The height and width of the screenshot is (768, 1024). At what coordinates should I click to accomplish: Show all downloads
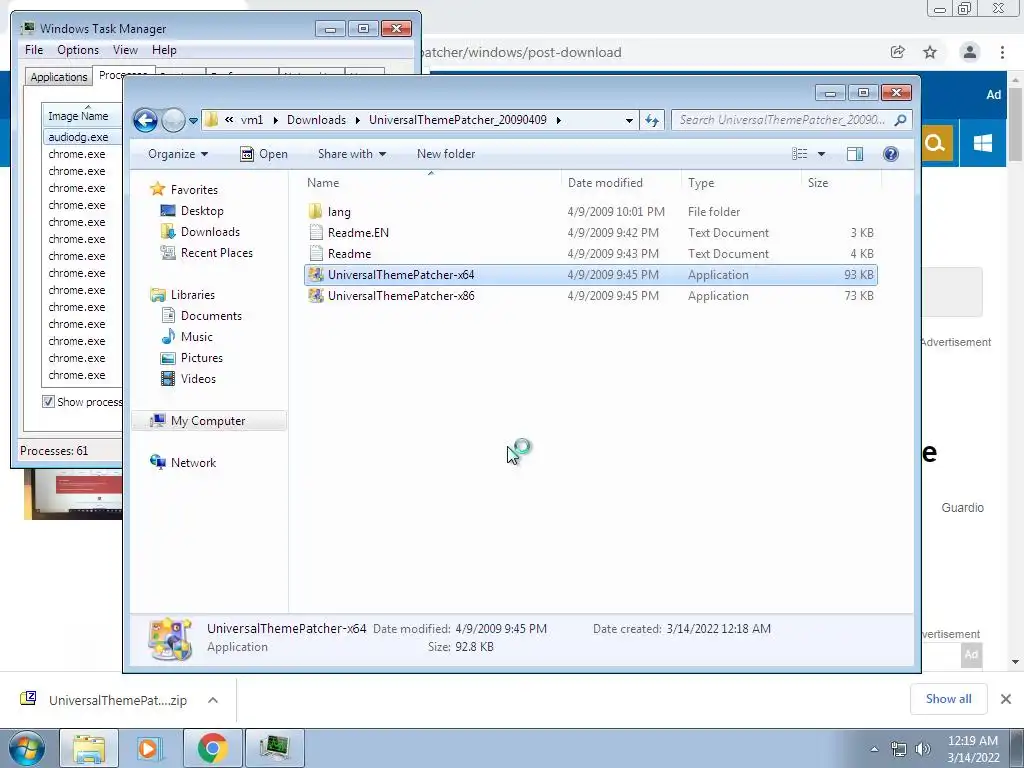(x=948, y=699)
